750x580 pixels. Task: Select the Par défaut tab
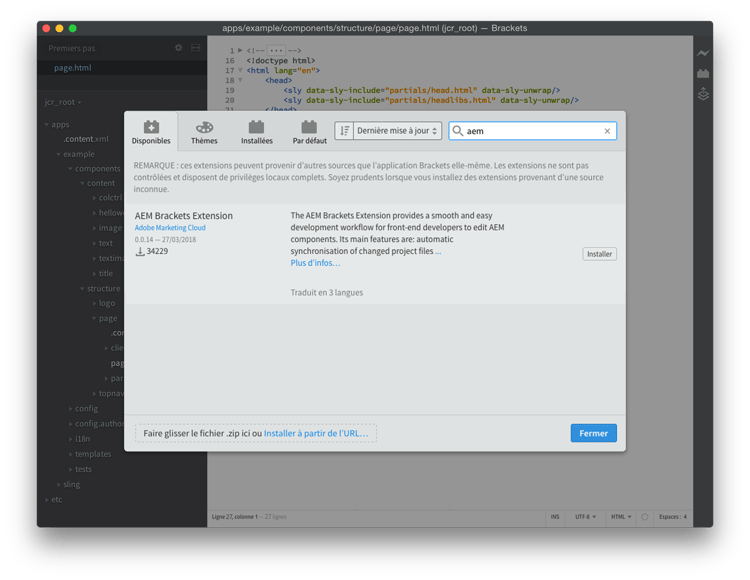coord(309,131)
